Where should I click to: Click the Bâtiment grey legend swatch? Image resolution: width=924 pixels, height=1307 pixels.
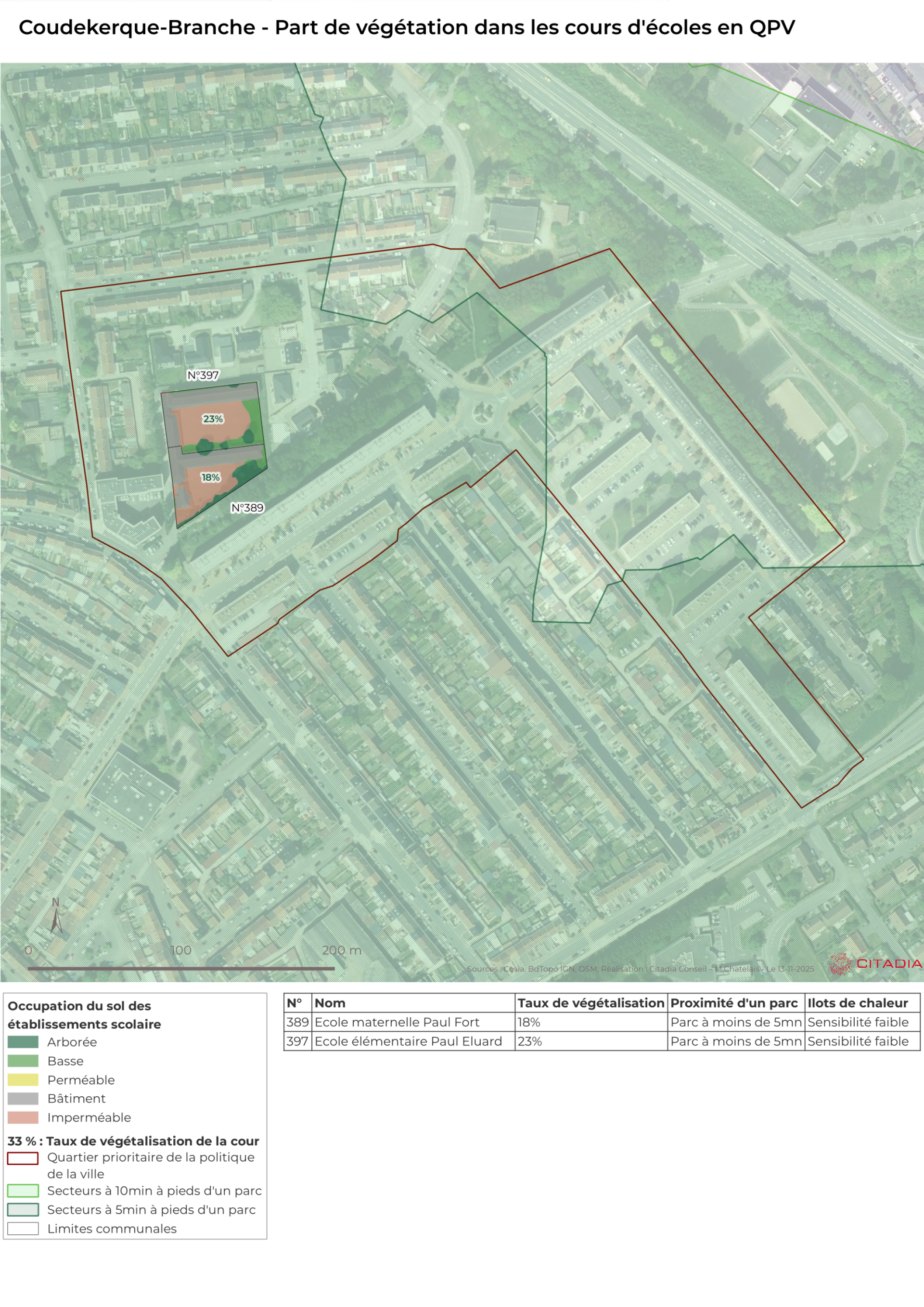[23, 1098]
